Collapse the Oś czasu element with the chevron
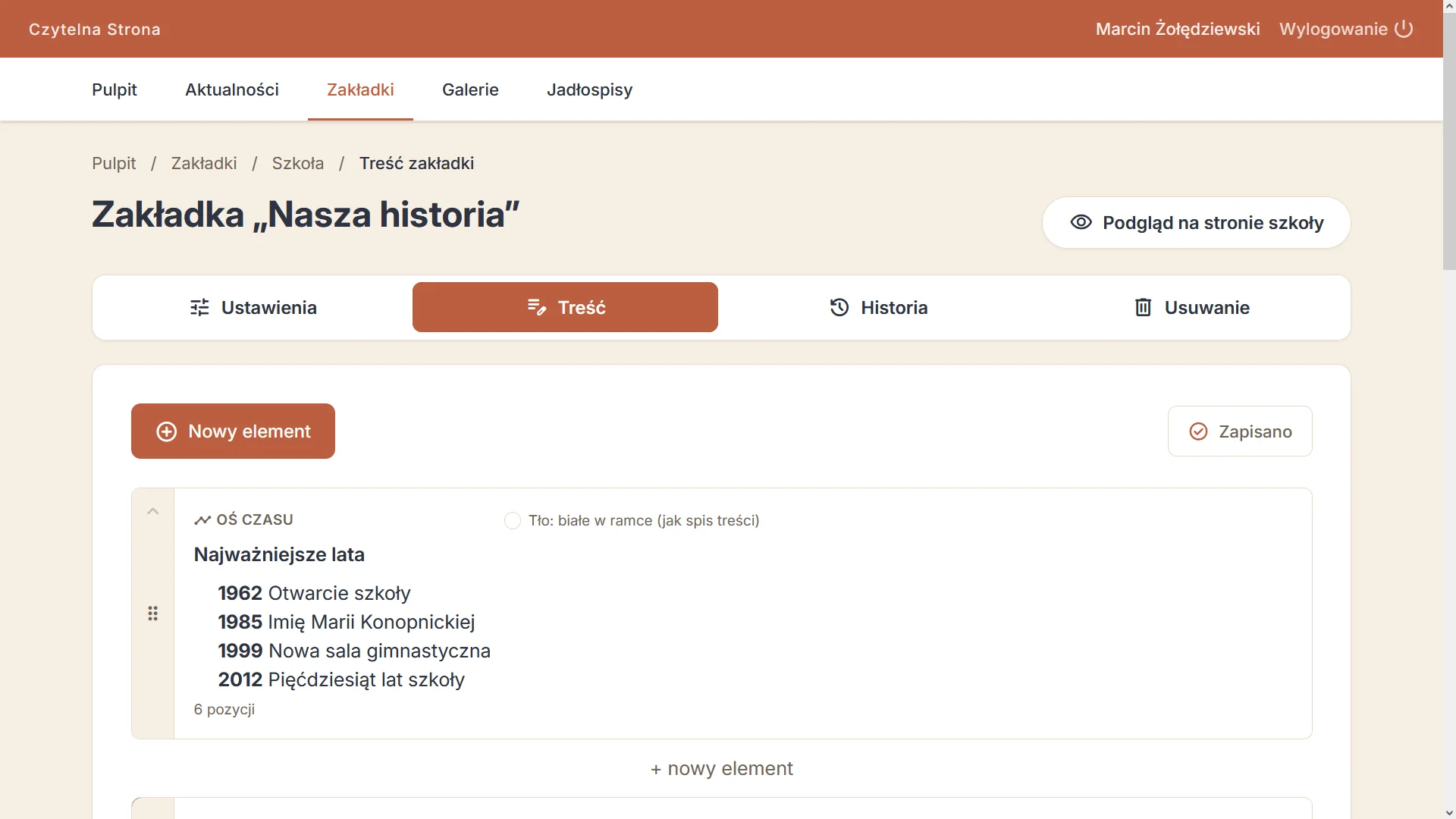Viewport: 1456px width, 819px height. (x=152, y=511)
